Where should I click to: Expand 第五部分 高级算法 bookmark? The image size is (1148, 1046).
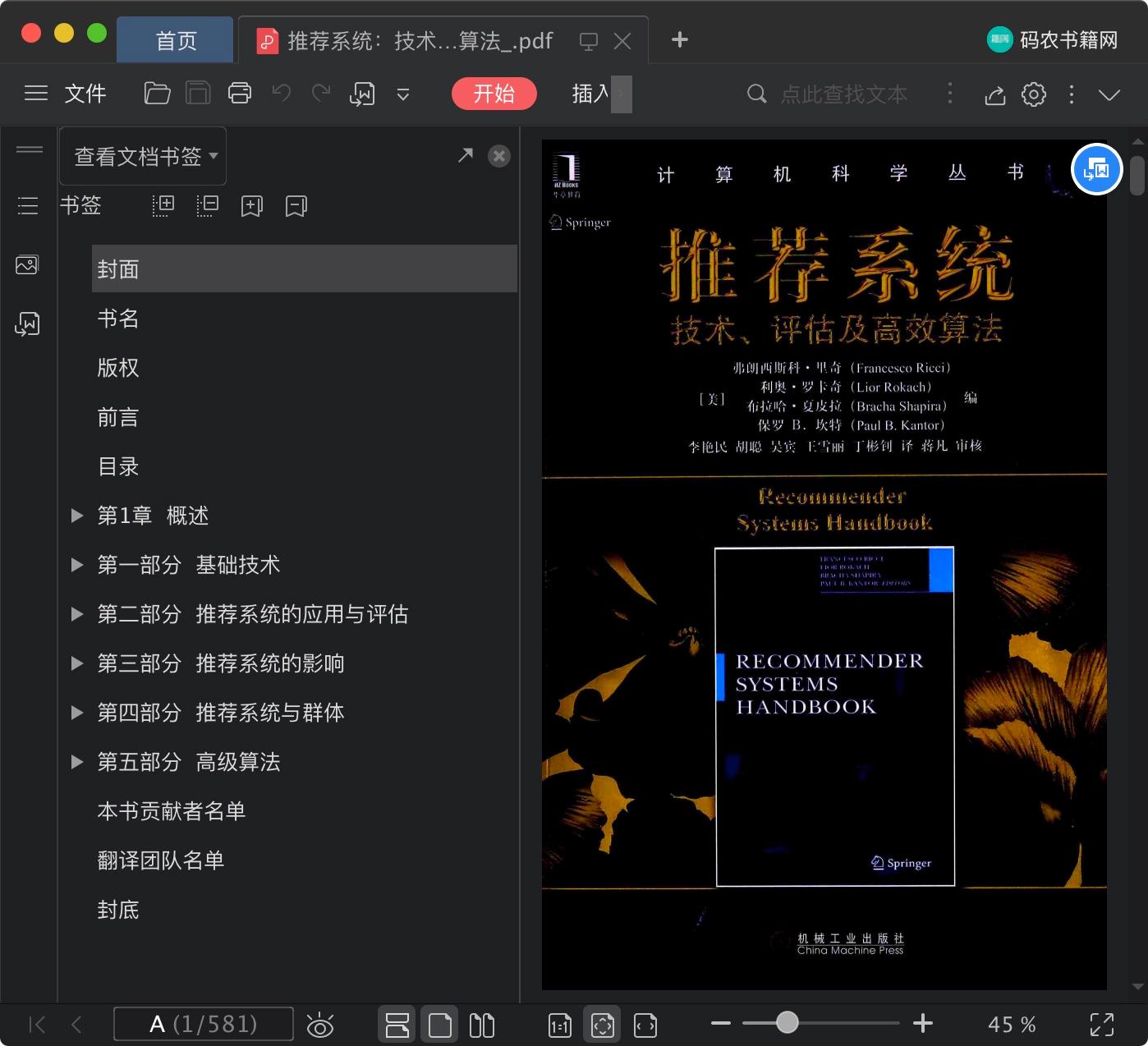(x=77, y=762)
